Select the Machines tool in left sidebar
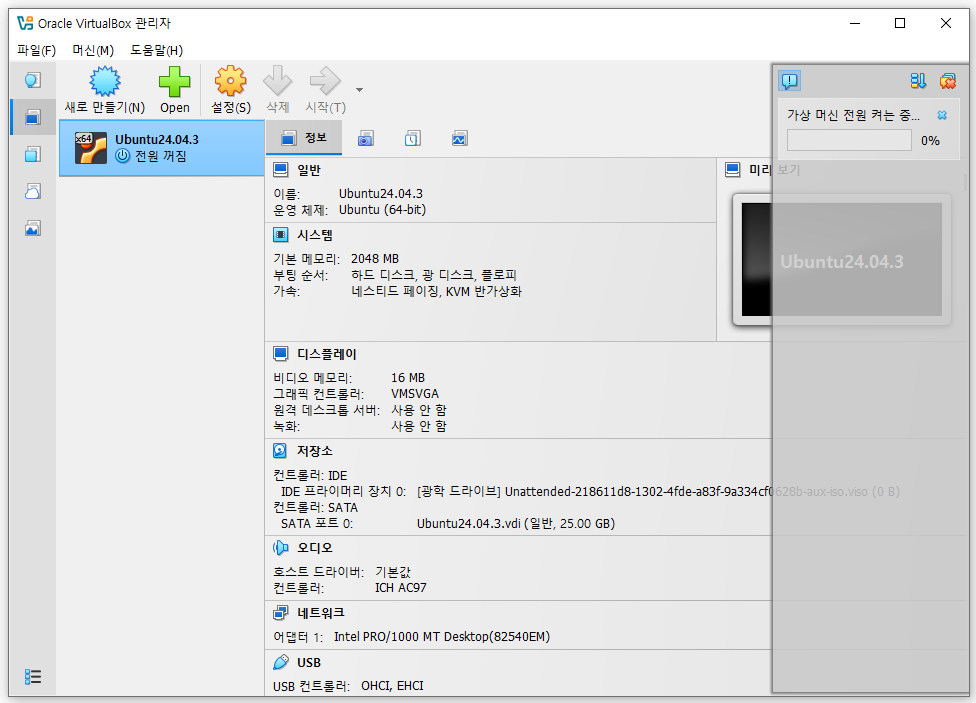The height and width of the screenshot is (703, 976). tap(33, 117)
